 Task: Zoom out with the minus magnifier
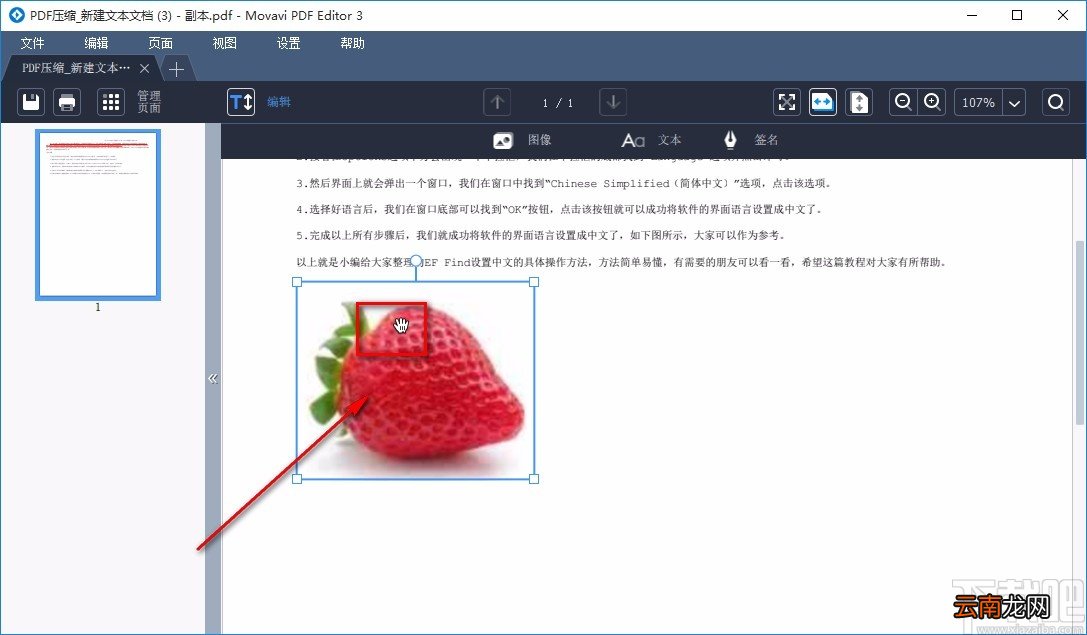click(x=903, y=103)
